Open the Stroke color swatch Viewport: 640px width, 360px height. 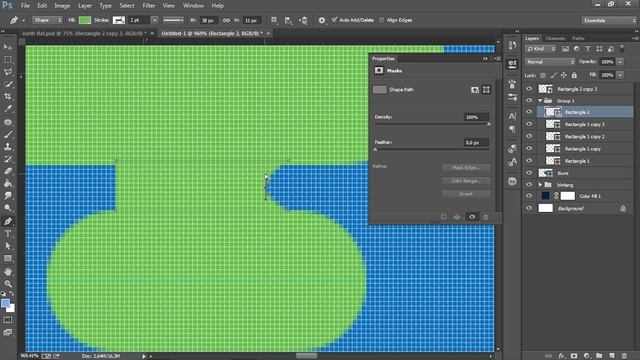[x=119, y=20]
